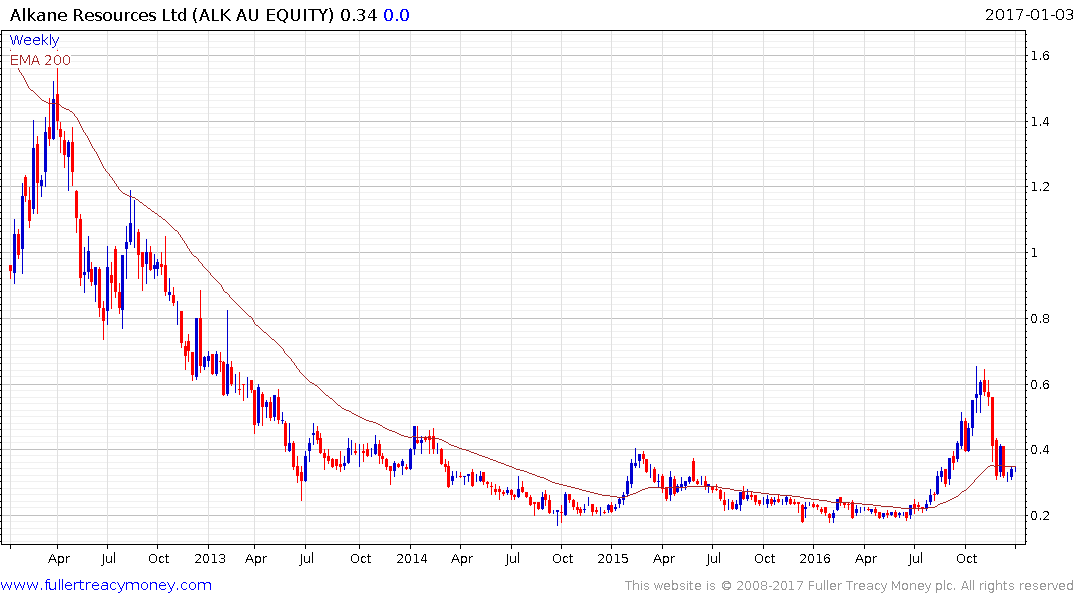Click the 2014 year axis label
The image size is (1075, 600).
[x=411, y=559]
